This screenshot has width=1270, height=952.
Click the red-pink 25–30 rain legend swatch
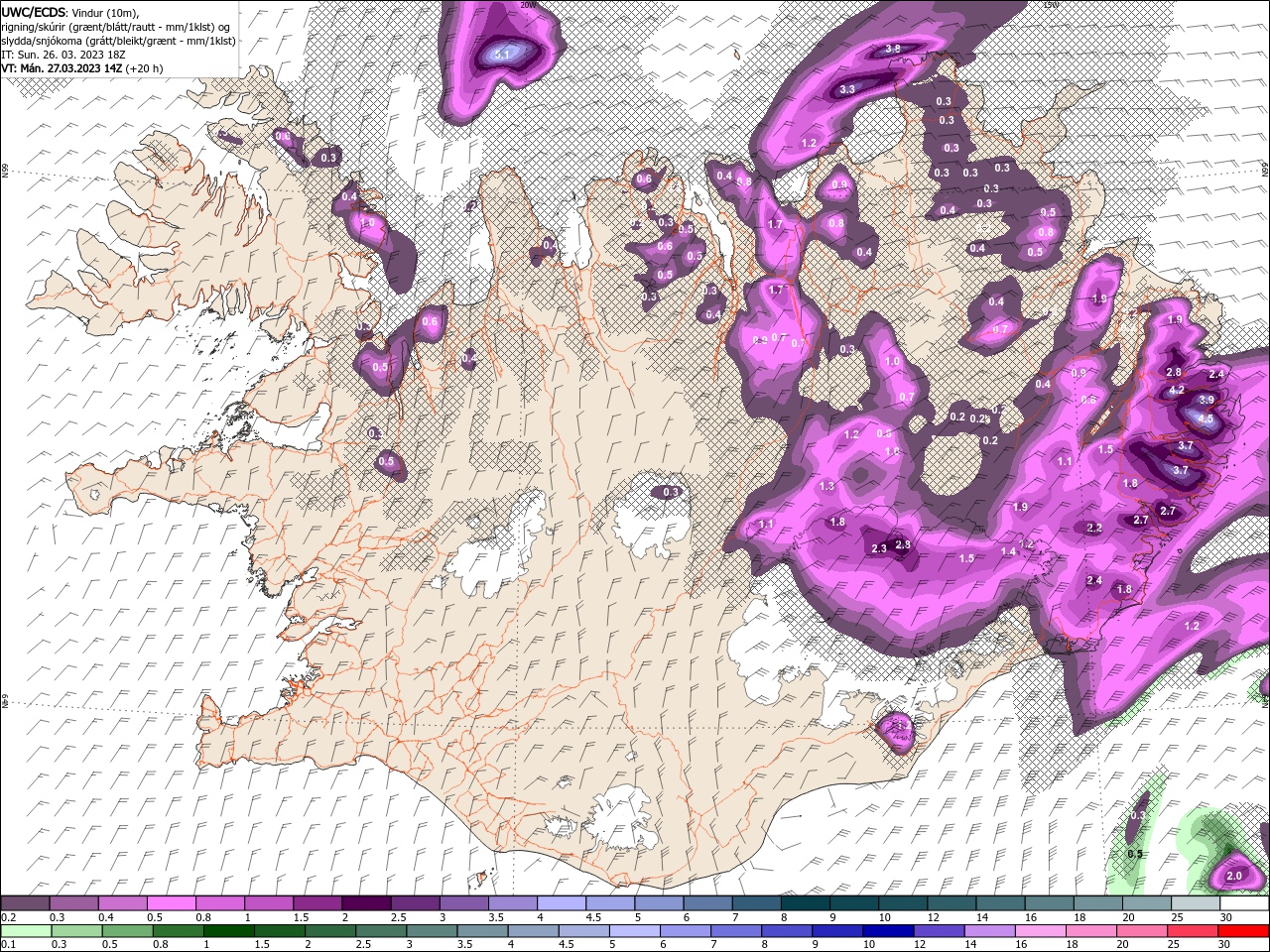coord(1195,930)
